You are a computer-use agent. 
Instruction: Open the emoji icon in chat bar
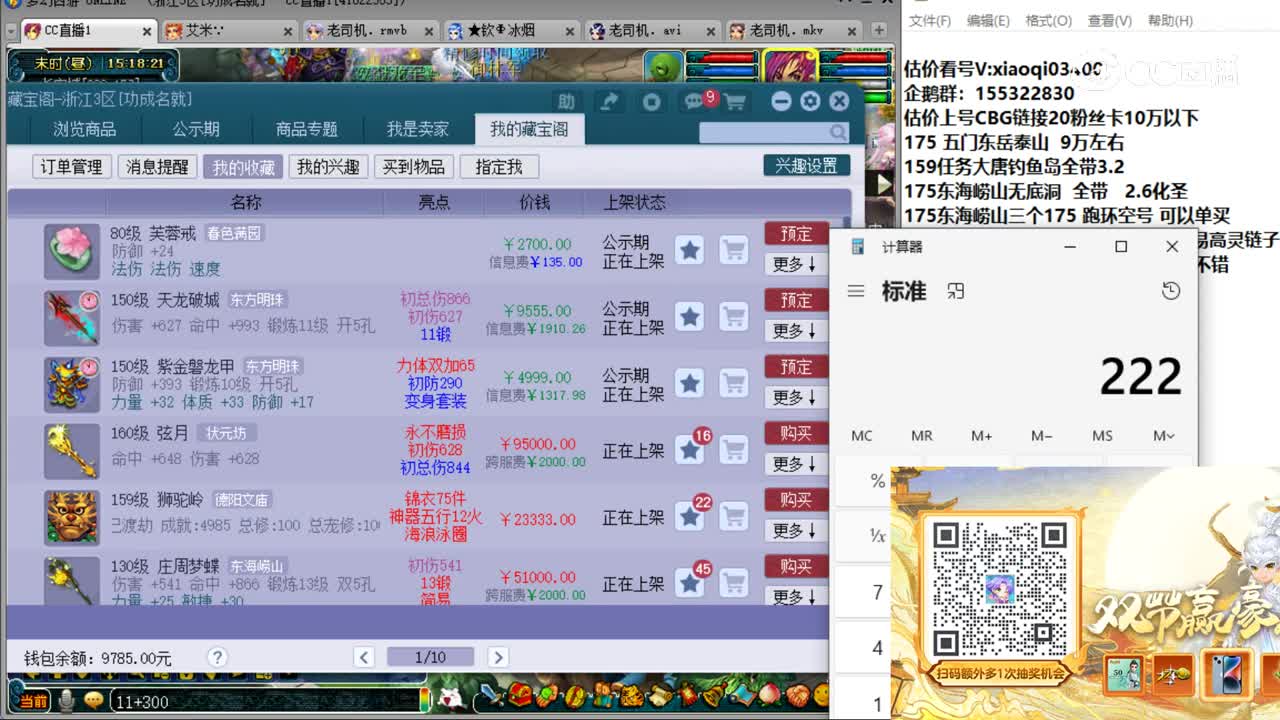pyautogui.click(x=94, y=701)
